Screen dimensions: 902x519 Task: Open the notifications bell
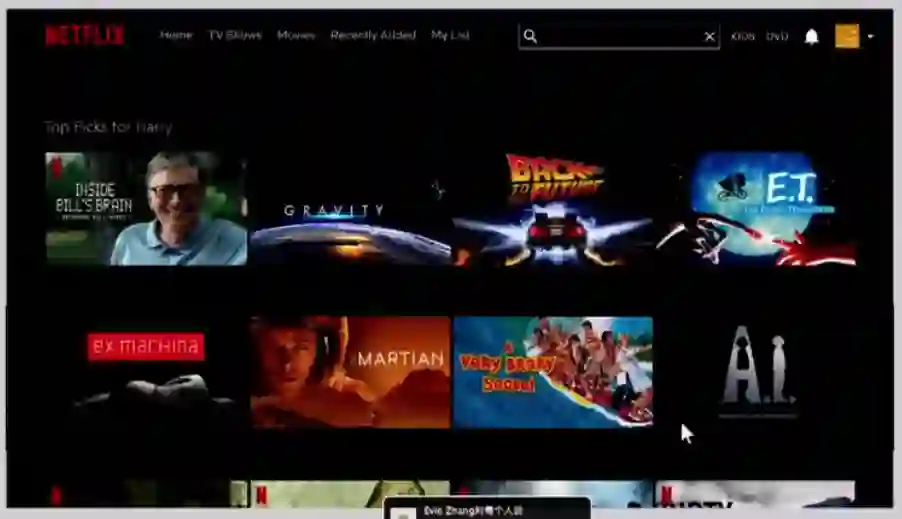click(811, 36)
